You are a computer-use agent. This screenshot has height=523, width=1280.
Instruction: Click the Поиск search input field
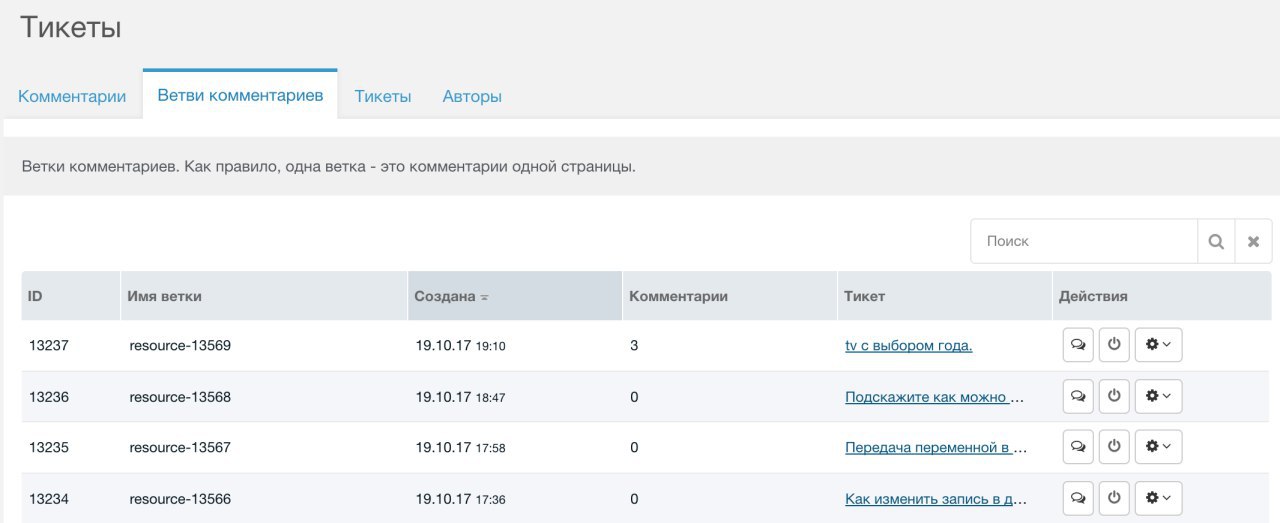(x=1084, y=241)
